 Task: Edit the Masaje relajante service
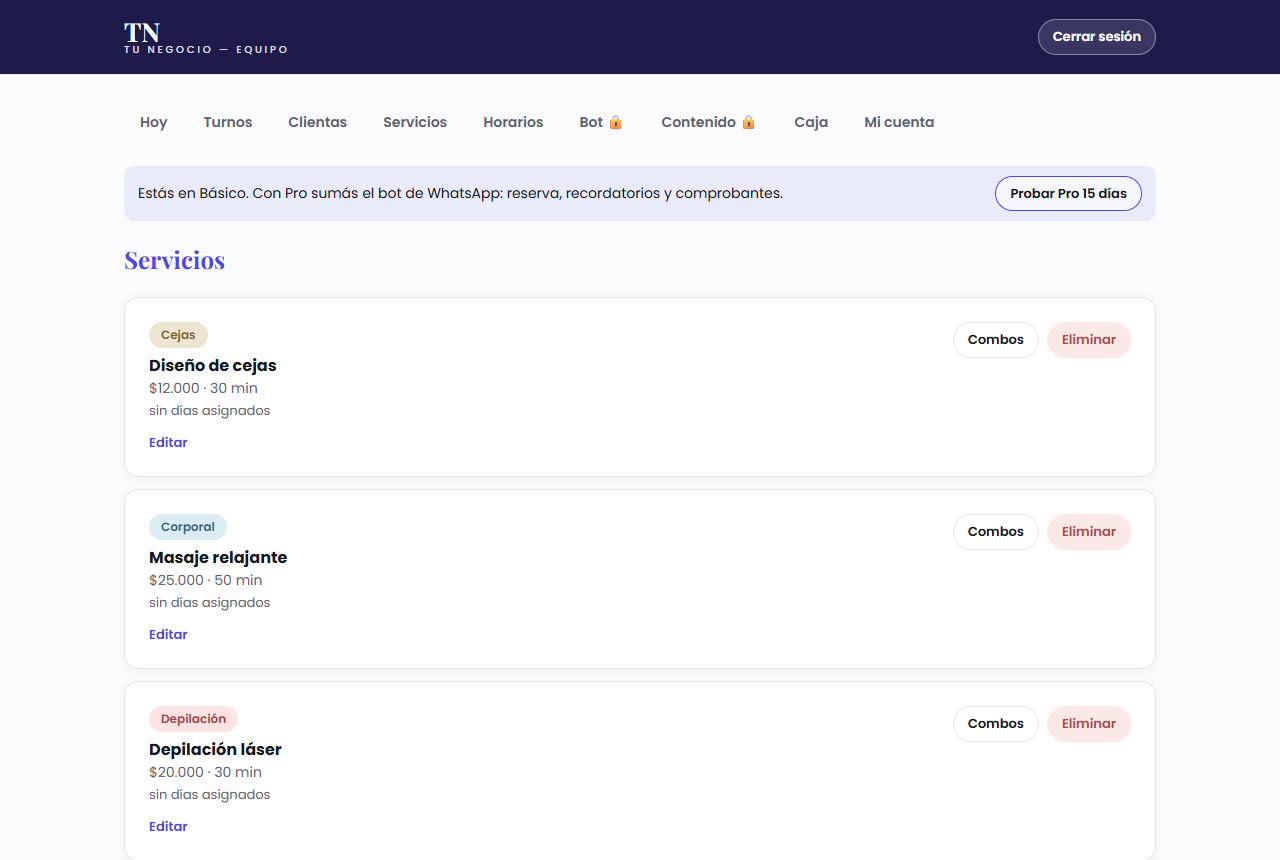[x=168, y=634]
